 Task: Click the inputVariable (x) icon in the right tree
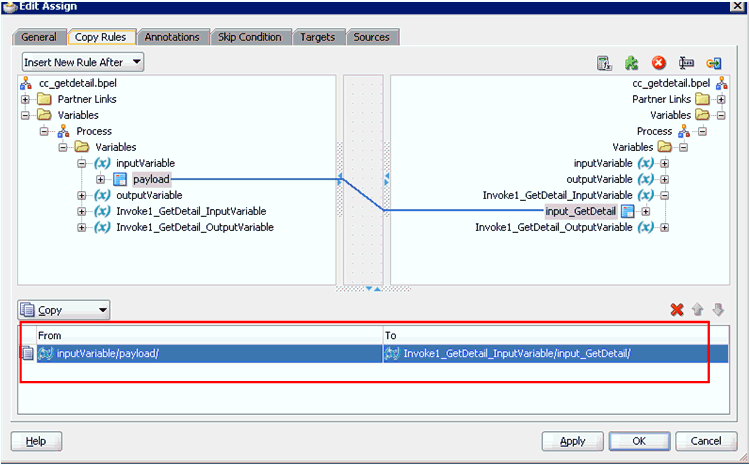pyautogui.click(x=646, y=163)
